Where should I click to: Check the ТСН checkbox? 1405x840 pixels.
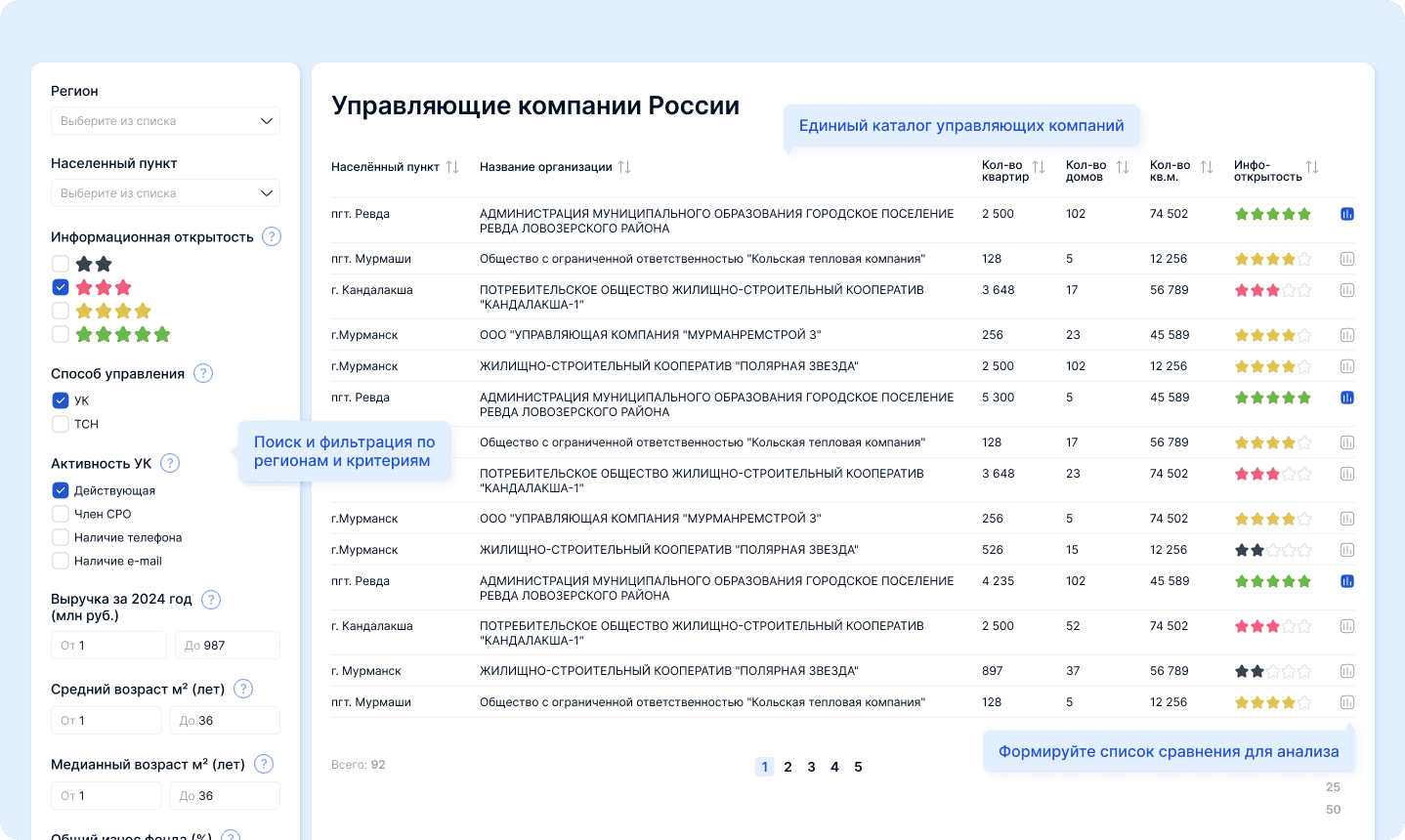[61, 423]
